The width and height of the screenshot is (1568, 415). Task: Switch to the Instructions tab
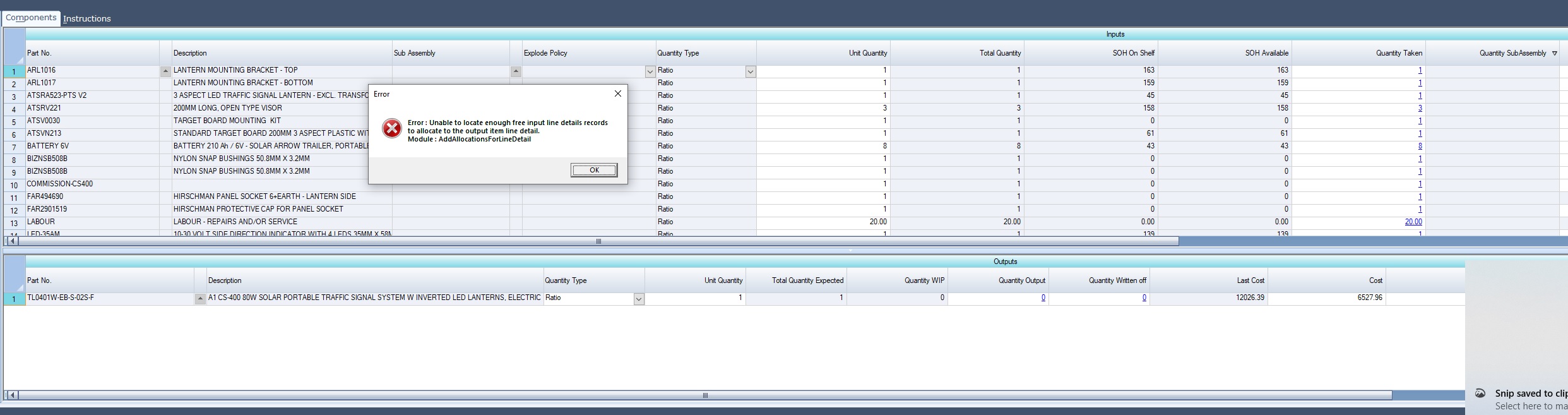(87, 18)
